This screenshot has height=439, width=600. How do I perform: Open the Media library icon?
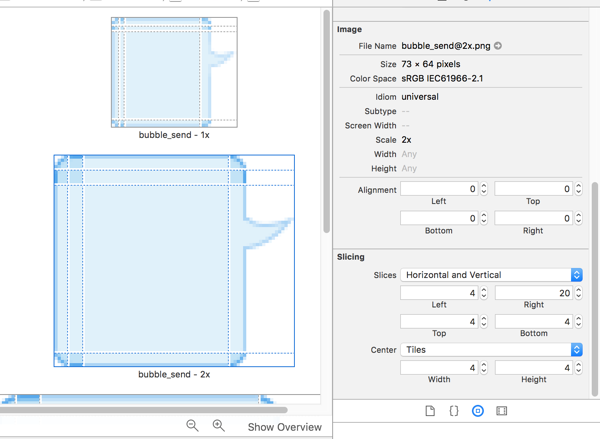(x=501, y=411)
